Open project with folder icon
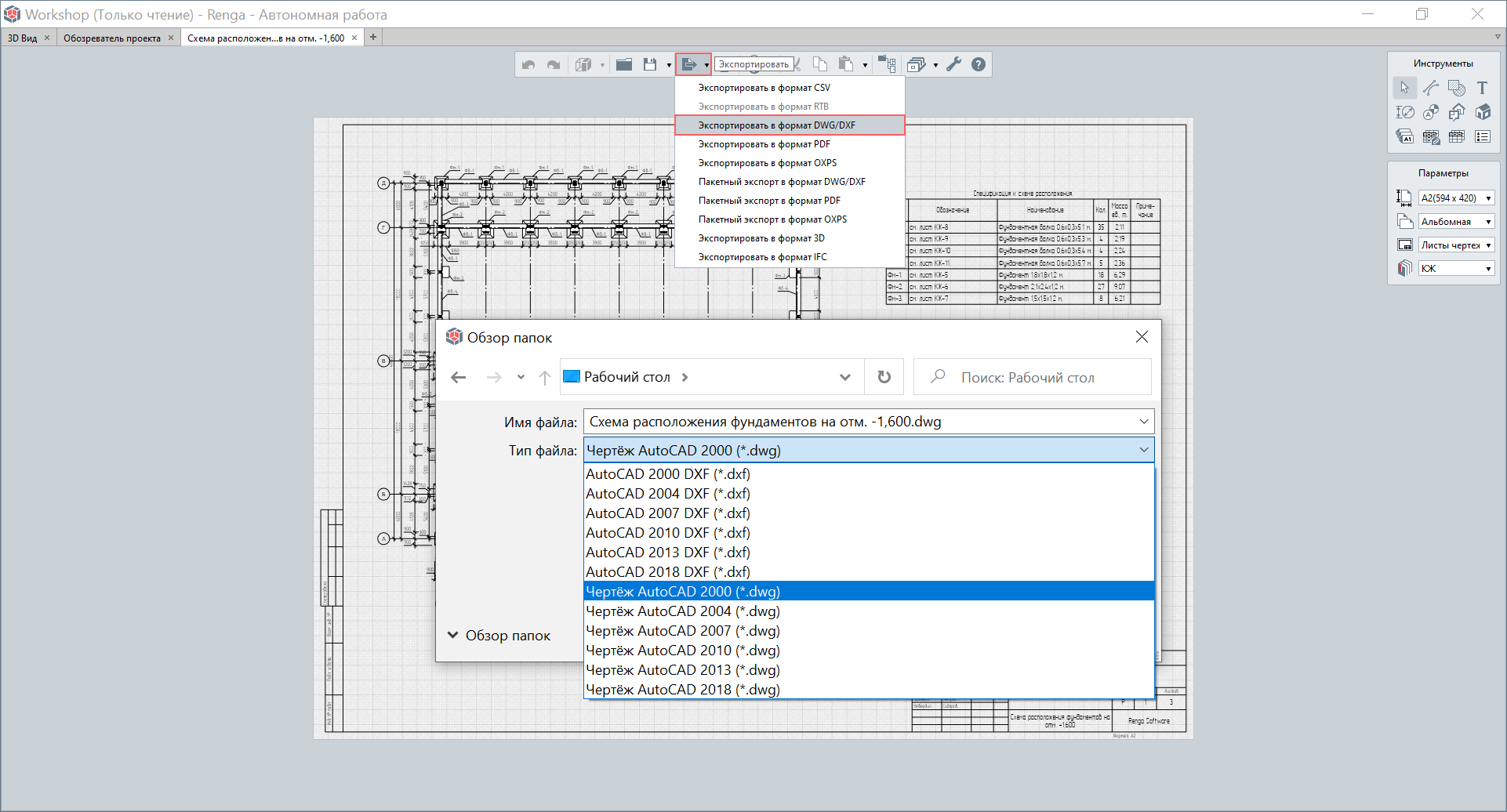Image resolution: width=1507 pixels, height=812 pixels. click(x=624, y=65)
